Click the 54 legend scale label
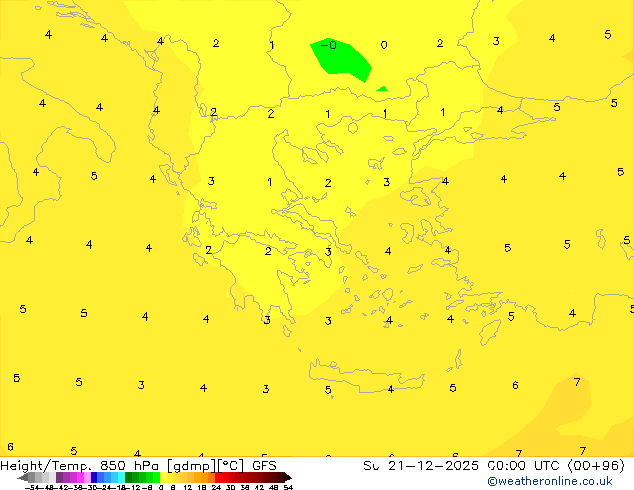The image size is (634, 490). coord(288,488)
